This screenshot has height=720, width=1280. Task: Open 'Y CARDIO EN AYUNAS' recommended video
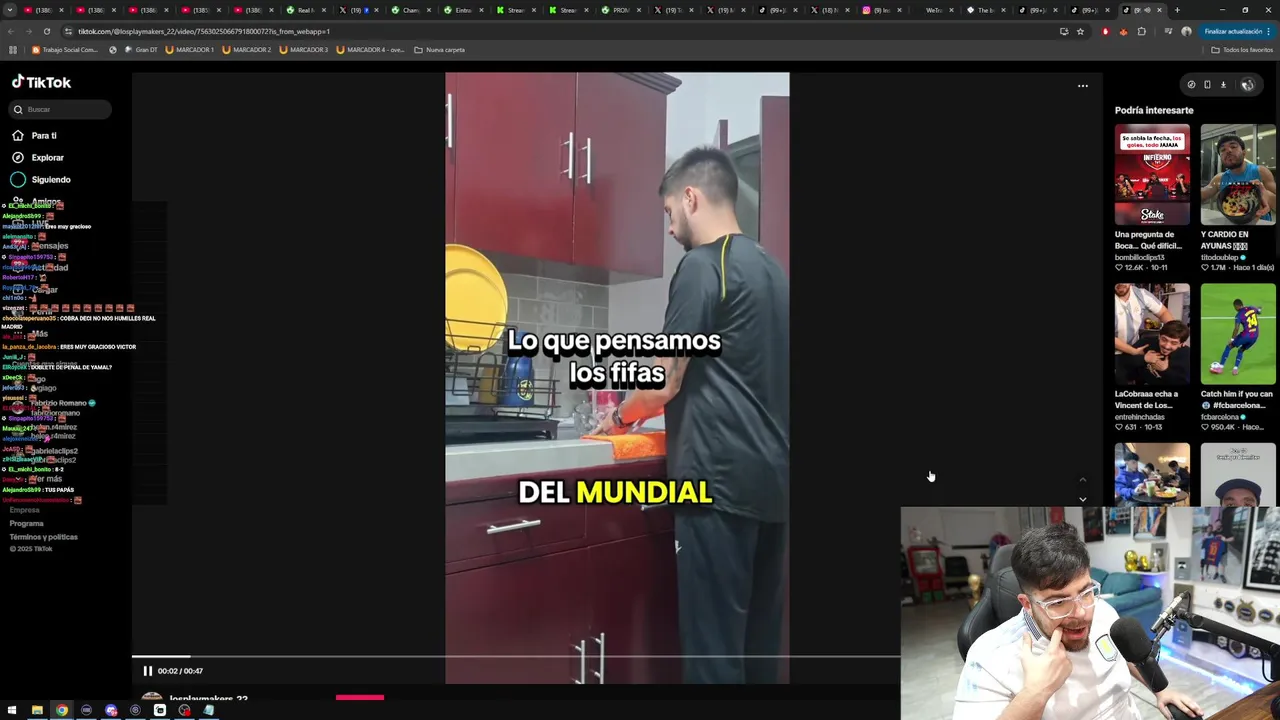(1238, 174)
